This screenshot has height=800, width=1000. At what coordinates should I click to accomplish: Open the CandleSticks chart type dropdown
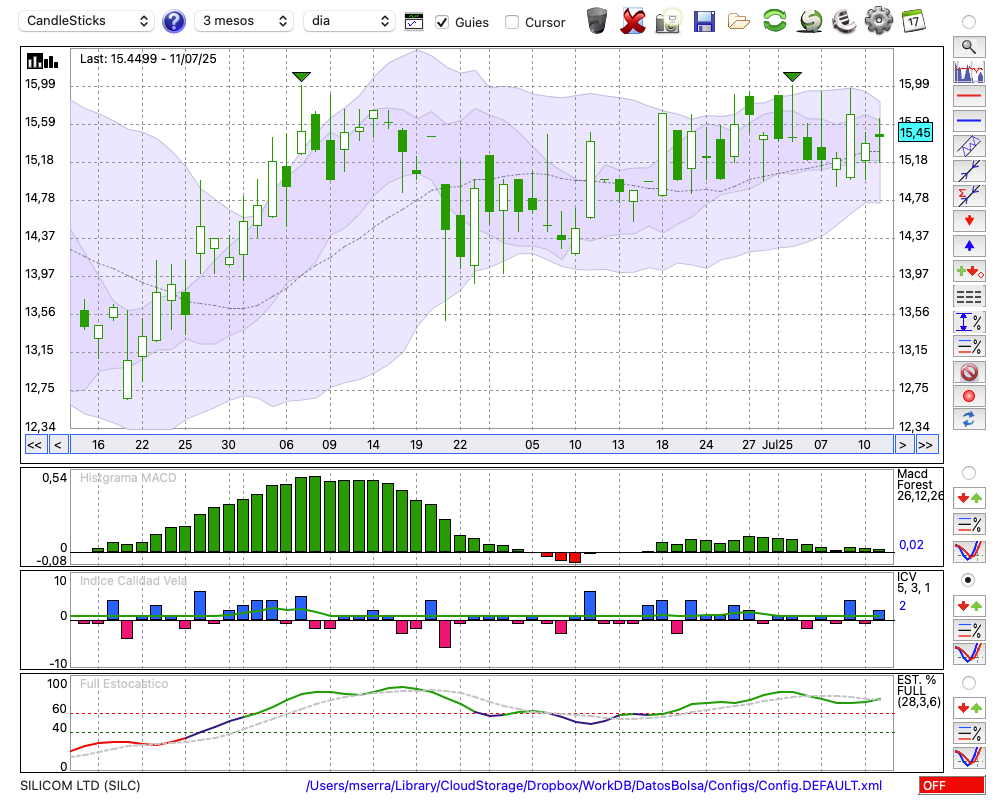(x=87, y=21)
